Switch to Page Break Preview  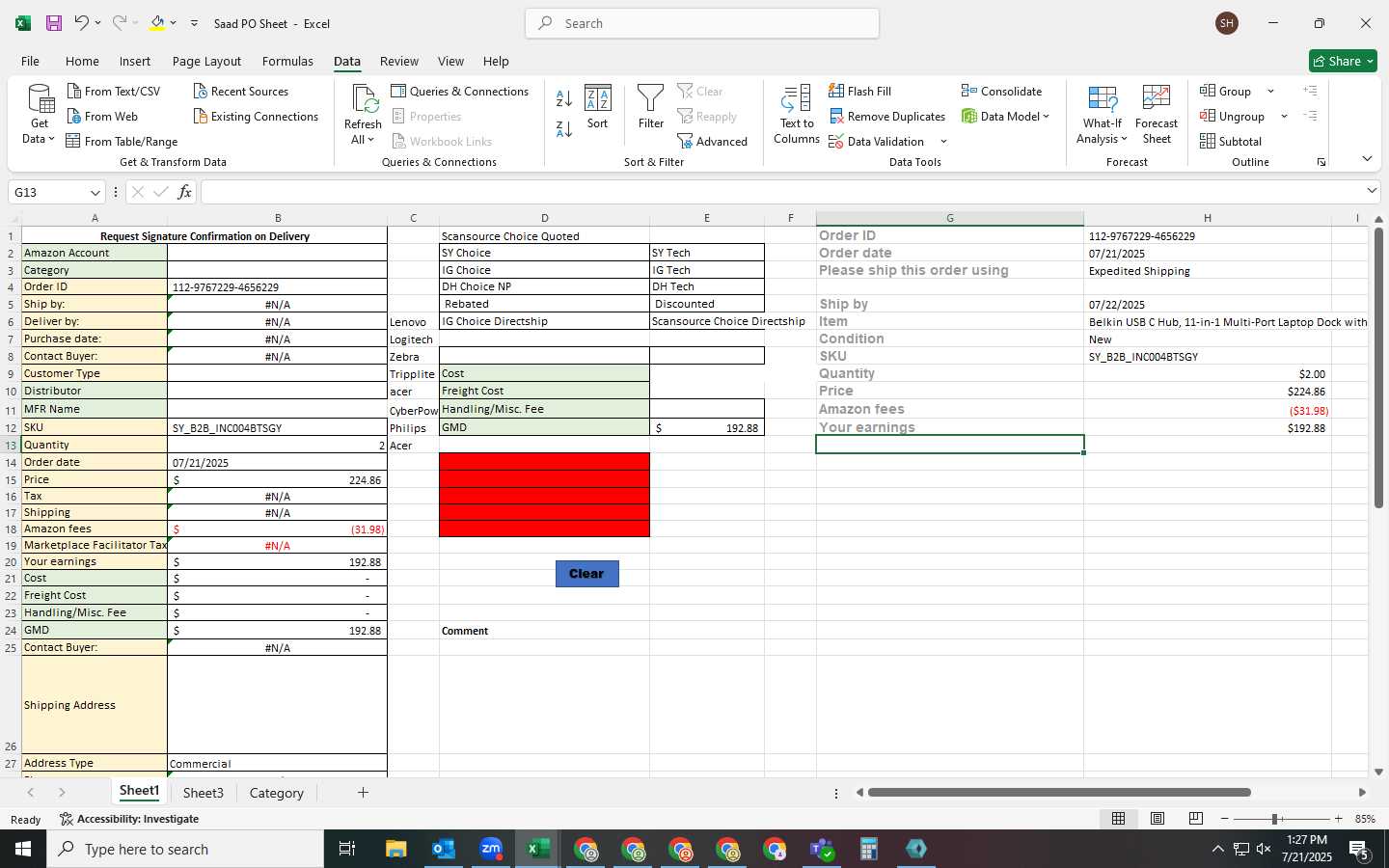tap(1196, 818)
